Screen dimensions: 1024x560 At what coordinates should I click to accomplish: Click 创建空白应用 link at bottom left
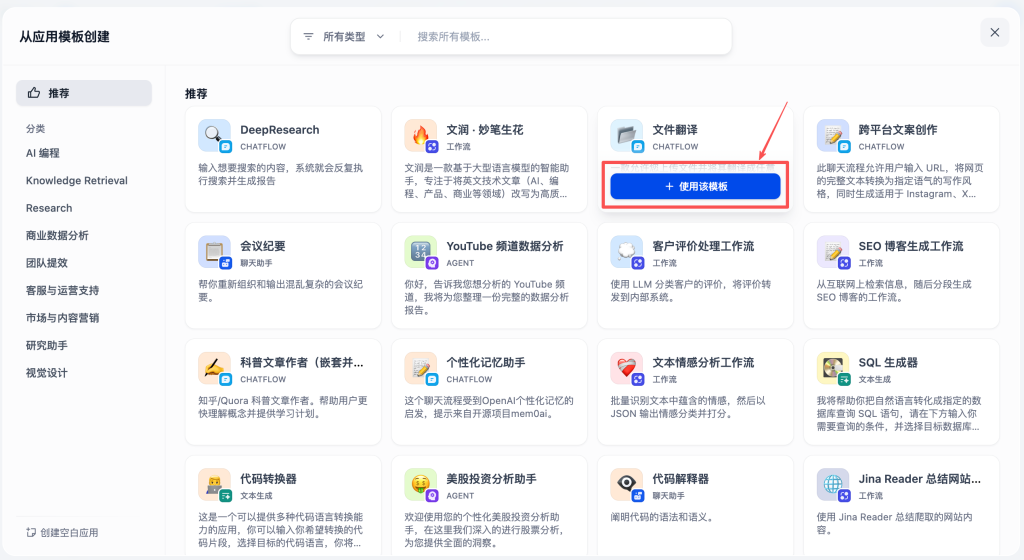coord(62,532)
